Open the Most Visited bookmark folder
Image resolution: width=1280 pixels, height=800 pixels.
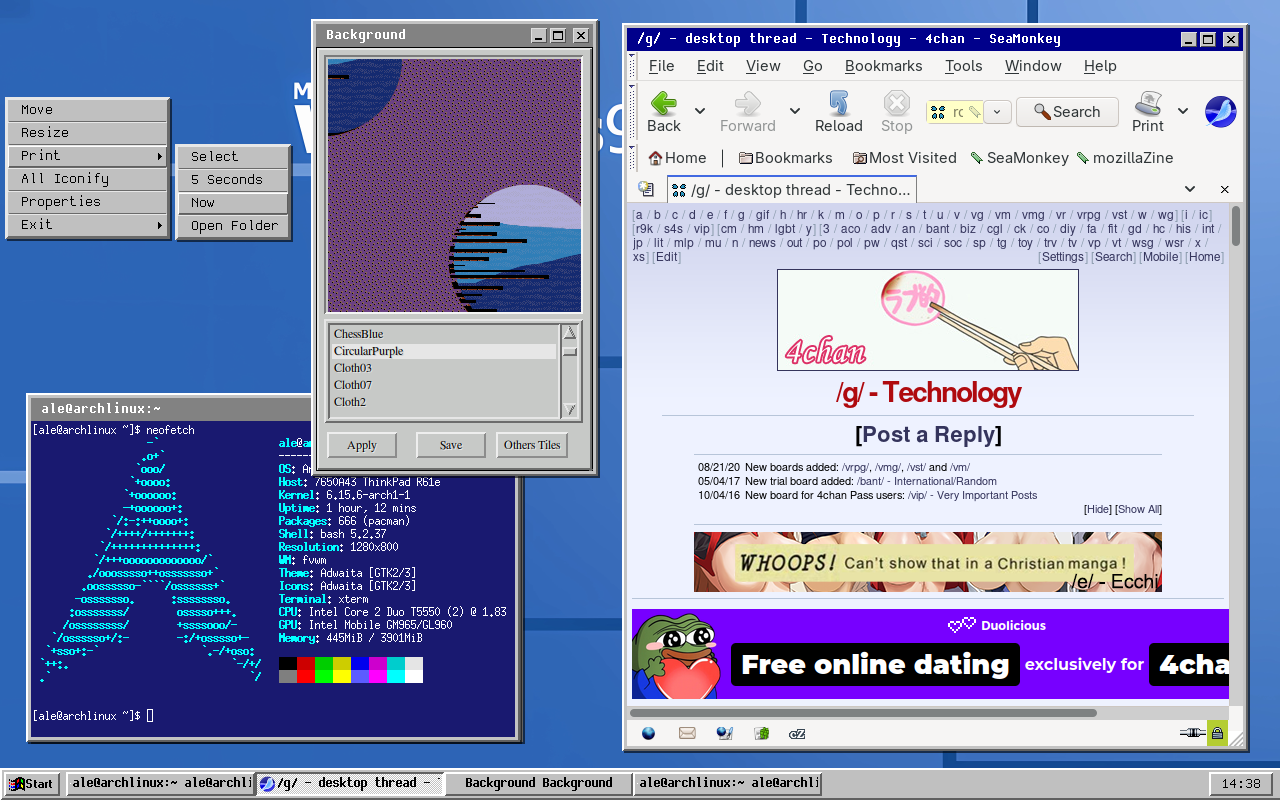coord(905,158)
